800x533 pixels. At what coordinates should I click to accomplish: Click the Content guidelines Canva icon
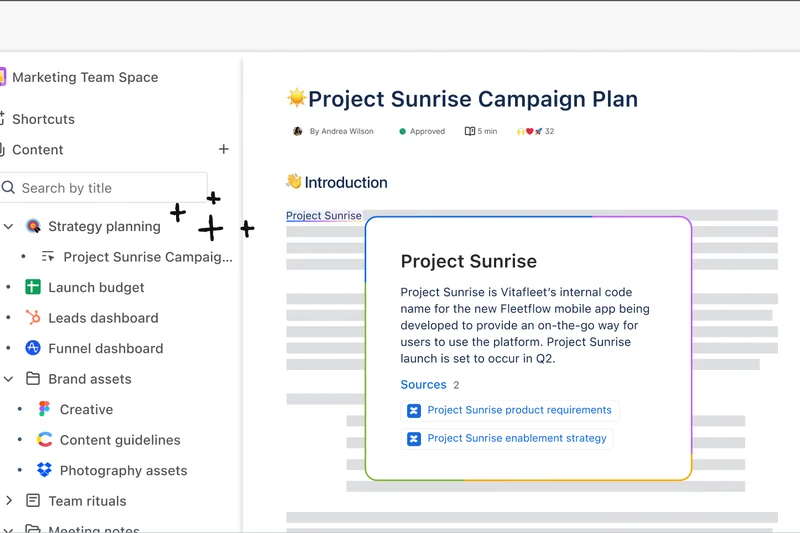[x=44, y=439]
